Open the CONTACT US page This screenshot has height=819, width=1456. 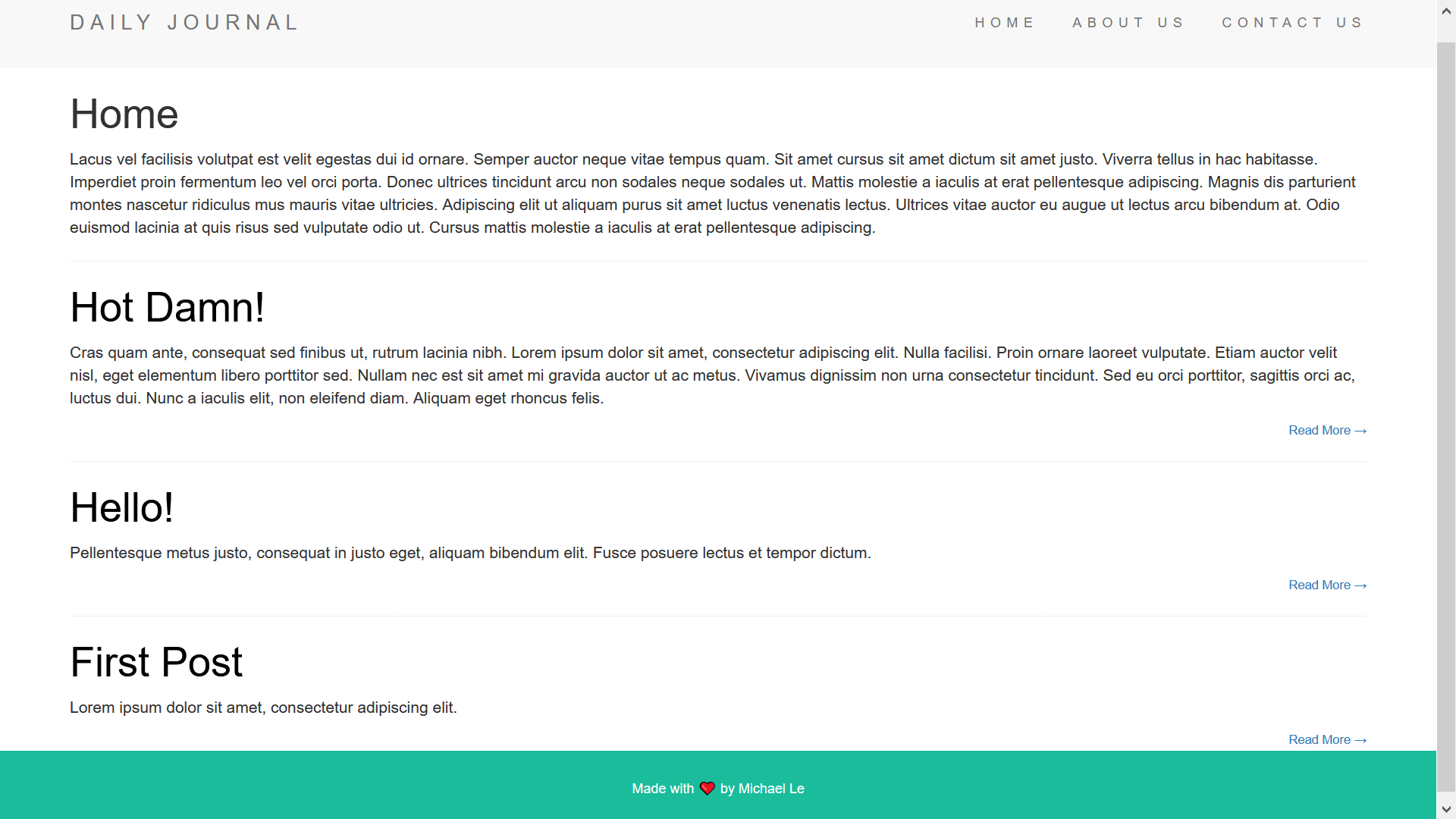(x=1292, y=22)
